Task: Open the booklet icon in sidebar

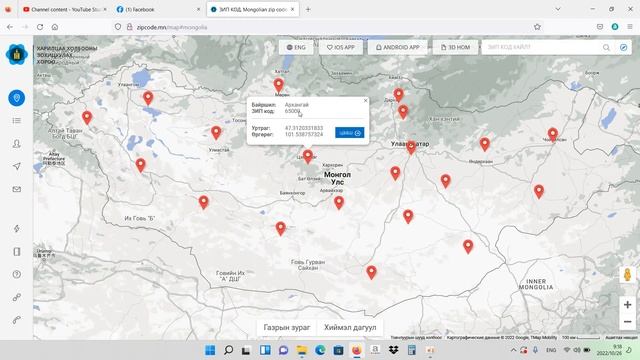Action: [16, 251]
